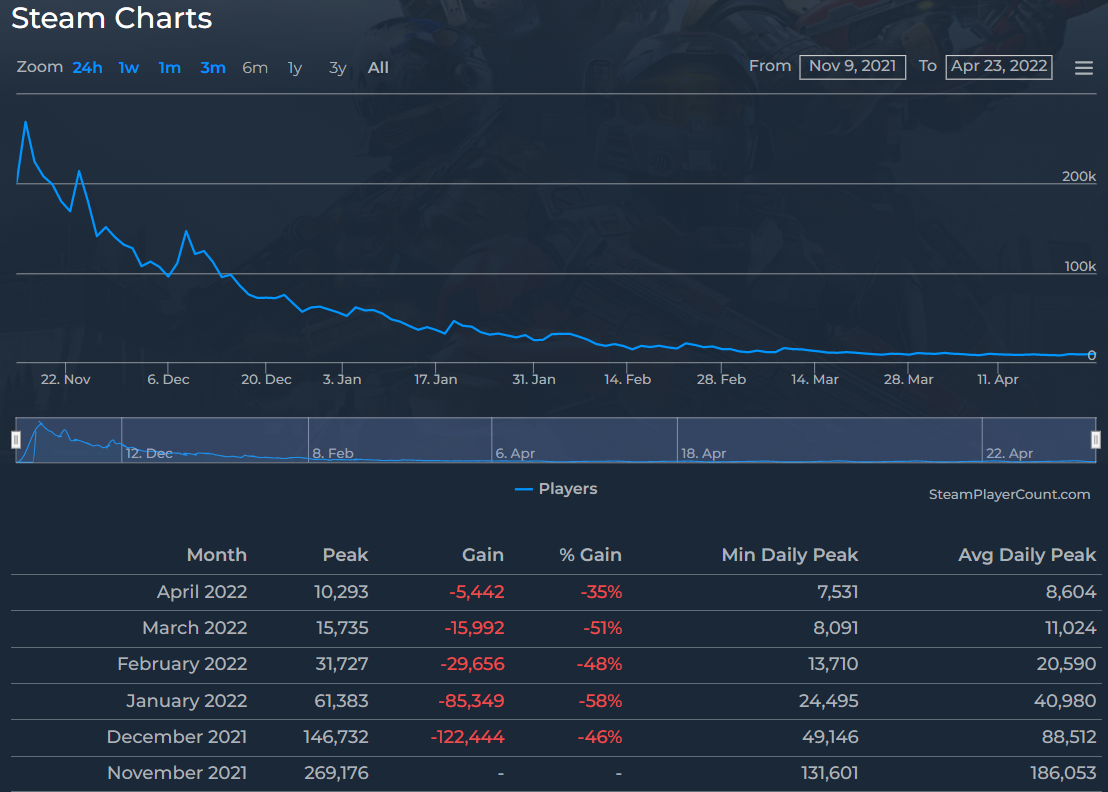Grab the left navigator range handle

coord(16,440)
